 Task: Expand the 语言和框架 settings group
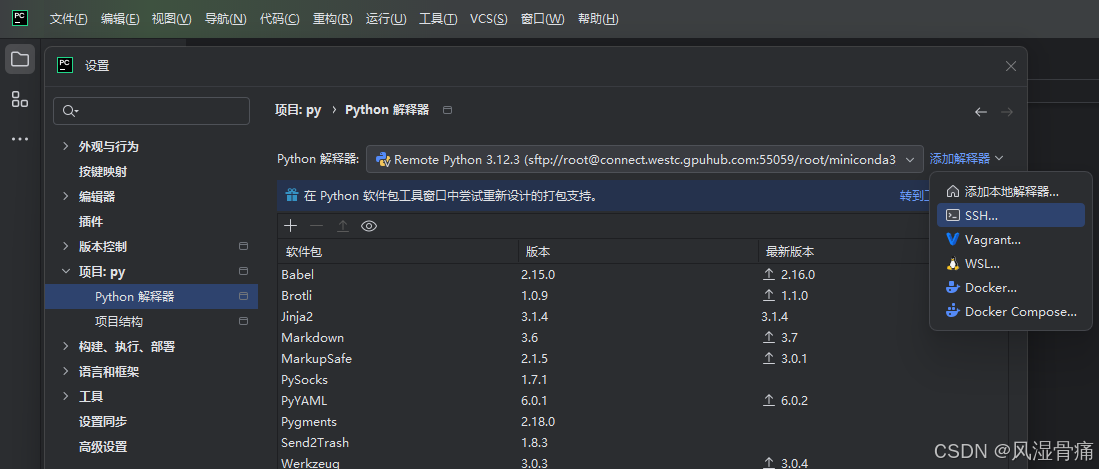(65, 372)
